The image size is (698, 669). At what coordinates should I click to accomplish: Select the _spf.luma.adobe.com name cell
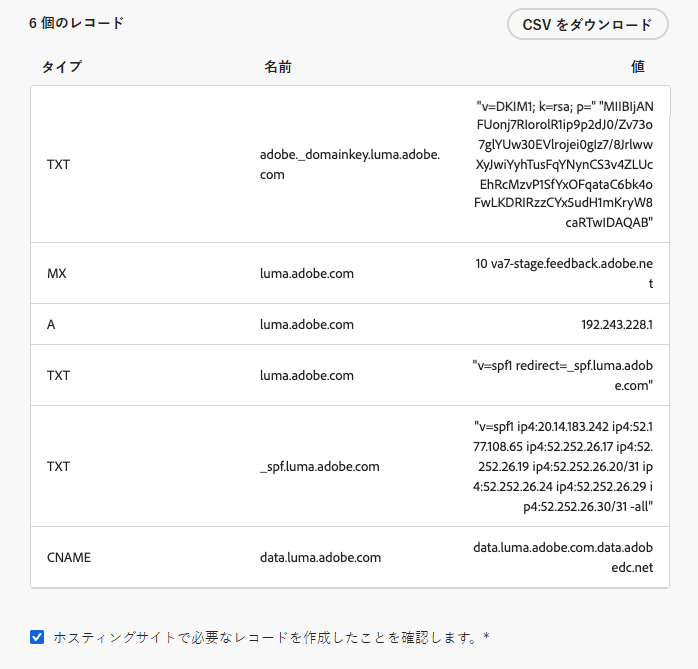click(320, 466)
